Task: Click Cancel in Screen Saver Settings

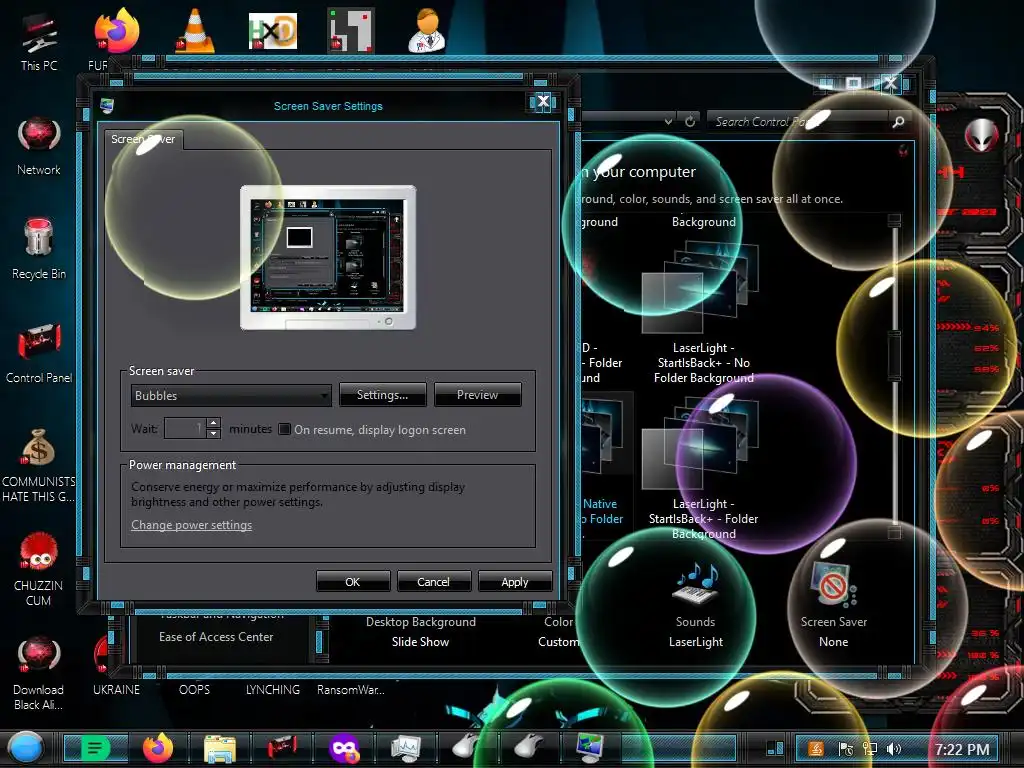Action: point(434,581)
